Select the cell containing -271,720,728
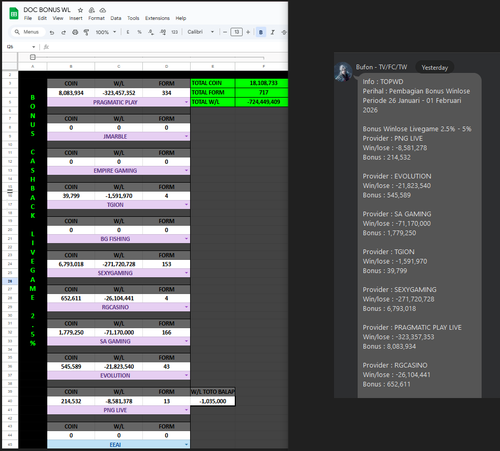Image resolution: width=500 pixels, height=451 pixels. (119, 264)
